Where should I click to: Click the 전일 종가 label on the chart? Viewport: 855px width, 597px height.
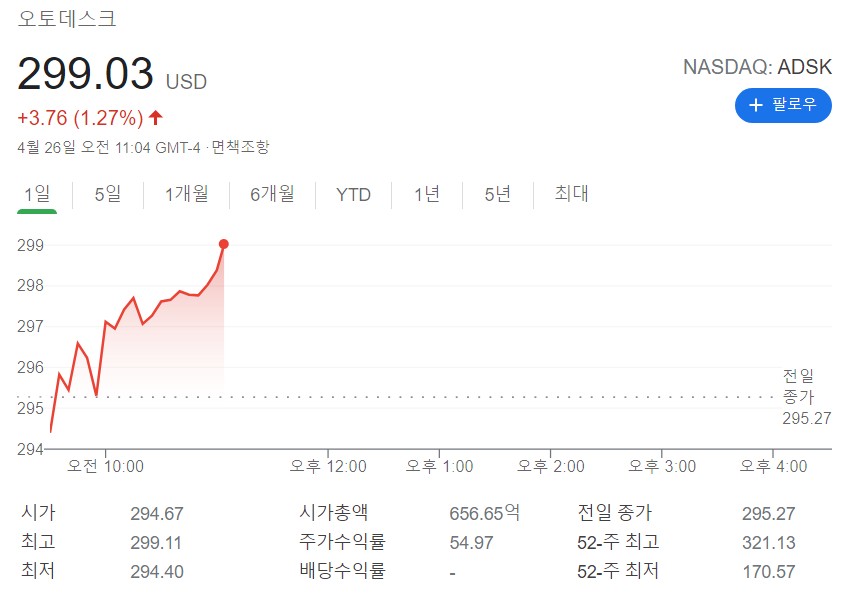pos(798,385)
